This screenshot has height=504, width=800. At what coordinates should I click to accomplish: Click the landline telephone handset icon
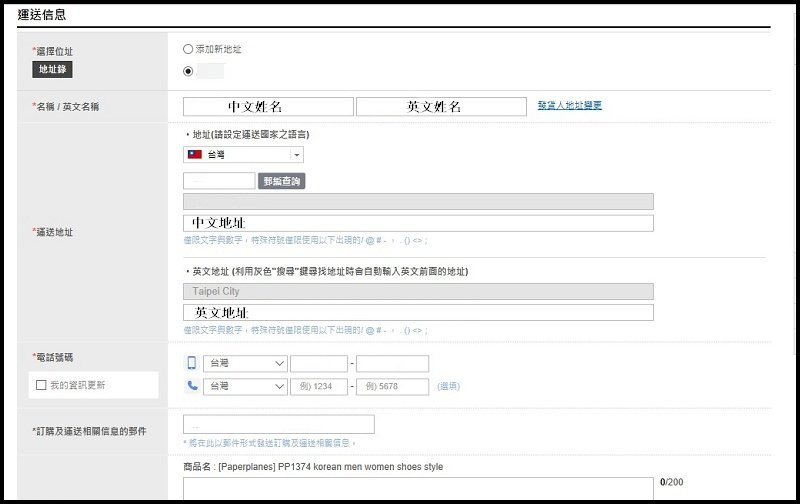pyautogui.click(x=192, y=386)
